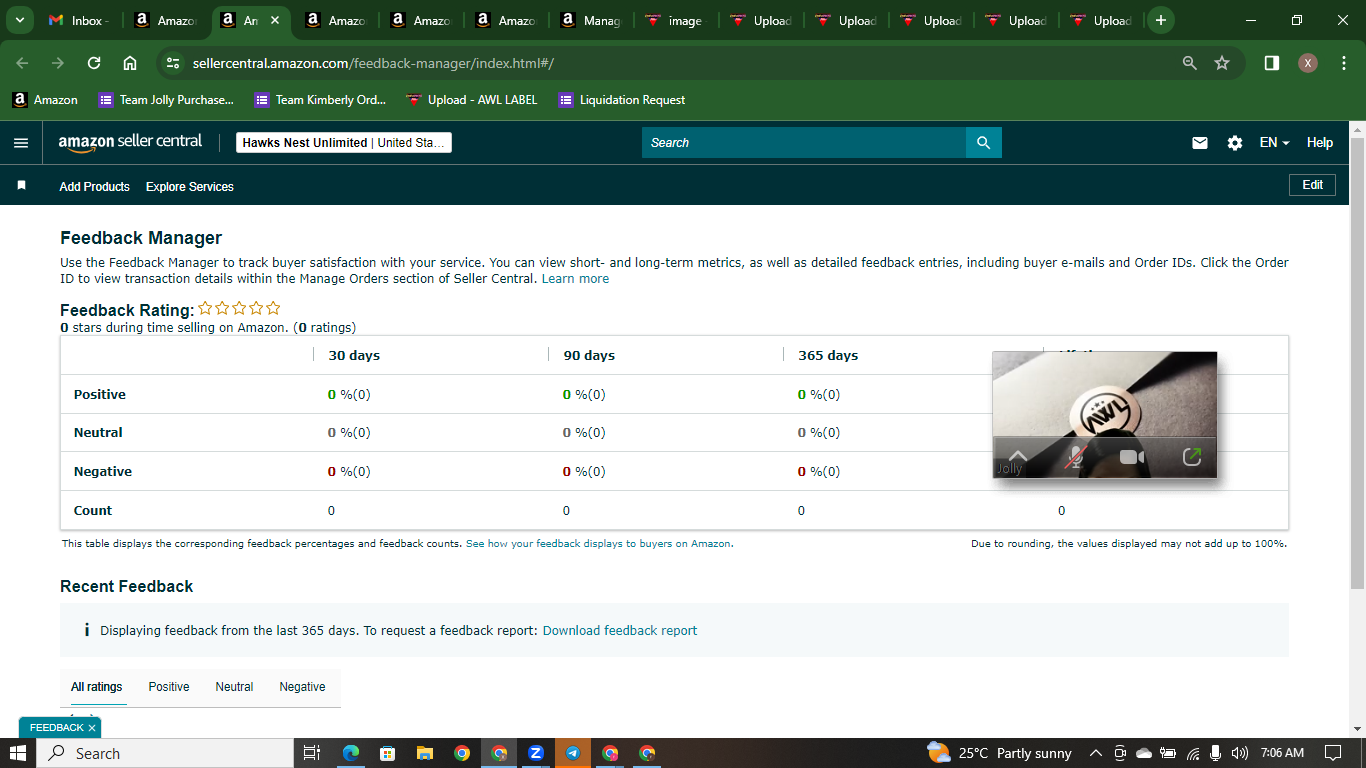Open the Help link in the header
The width and height of the screenshot is (1366, 768).
(1320, 143)
